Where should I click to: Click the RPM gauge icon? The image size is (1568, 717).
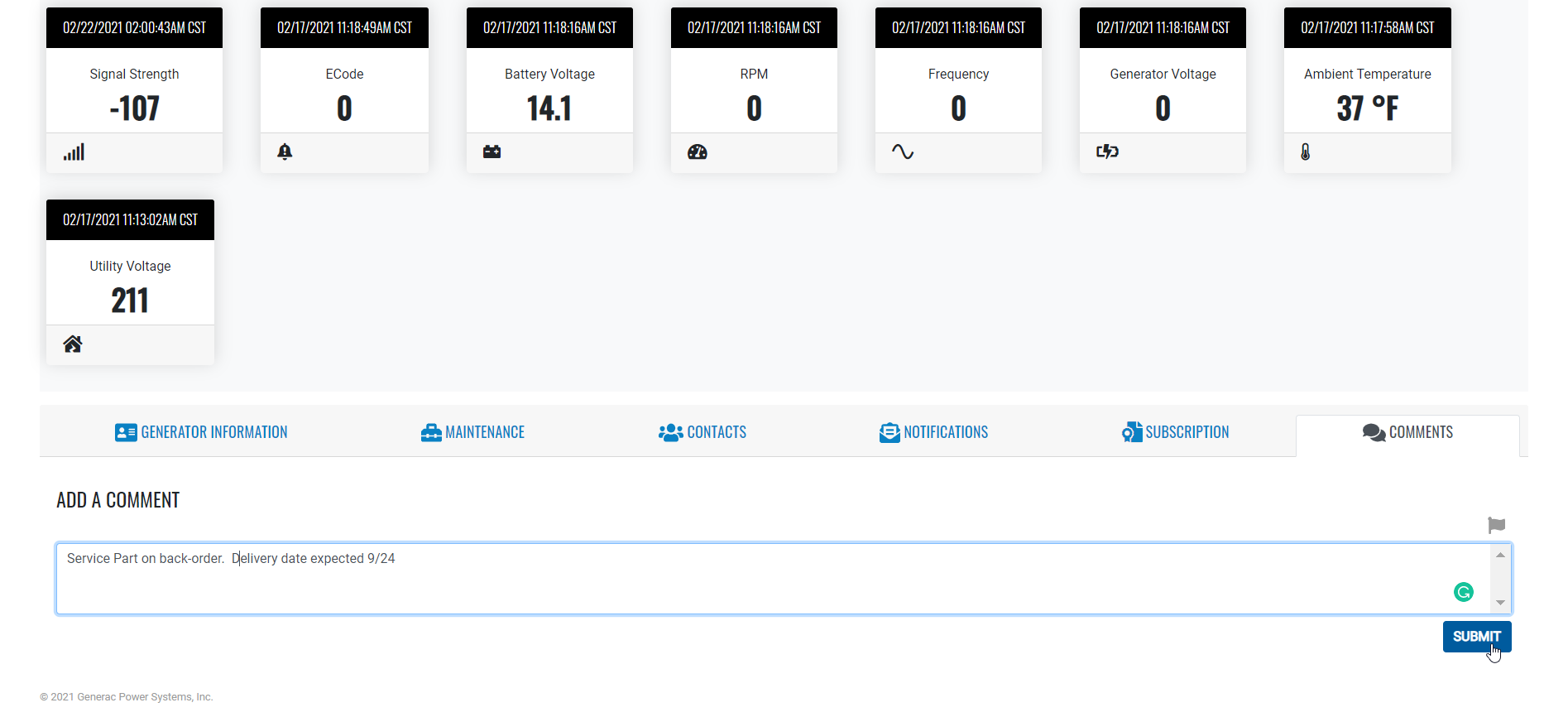698,152
